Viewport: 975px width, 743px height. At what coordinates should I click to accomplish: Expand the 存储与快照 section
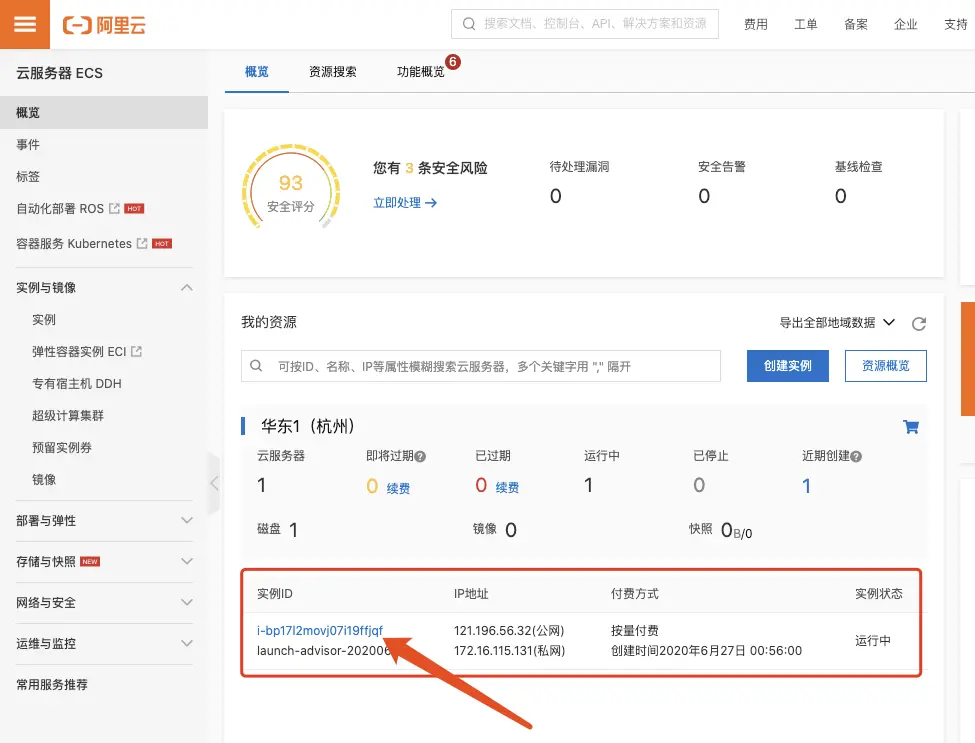(187, 561)
